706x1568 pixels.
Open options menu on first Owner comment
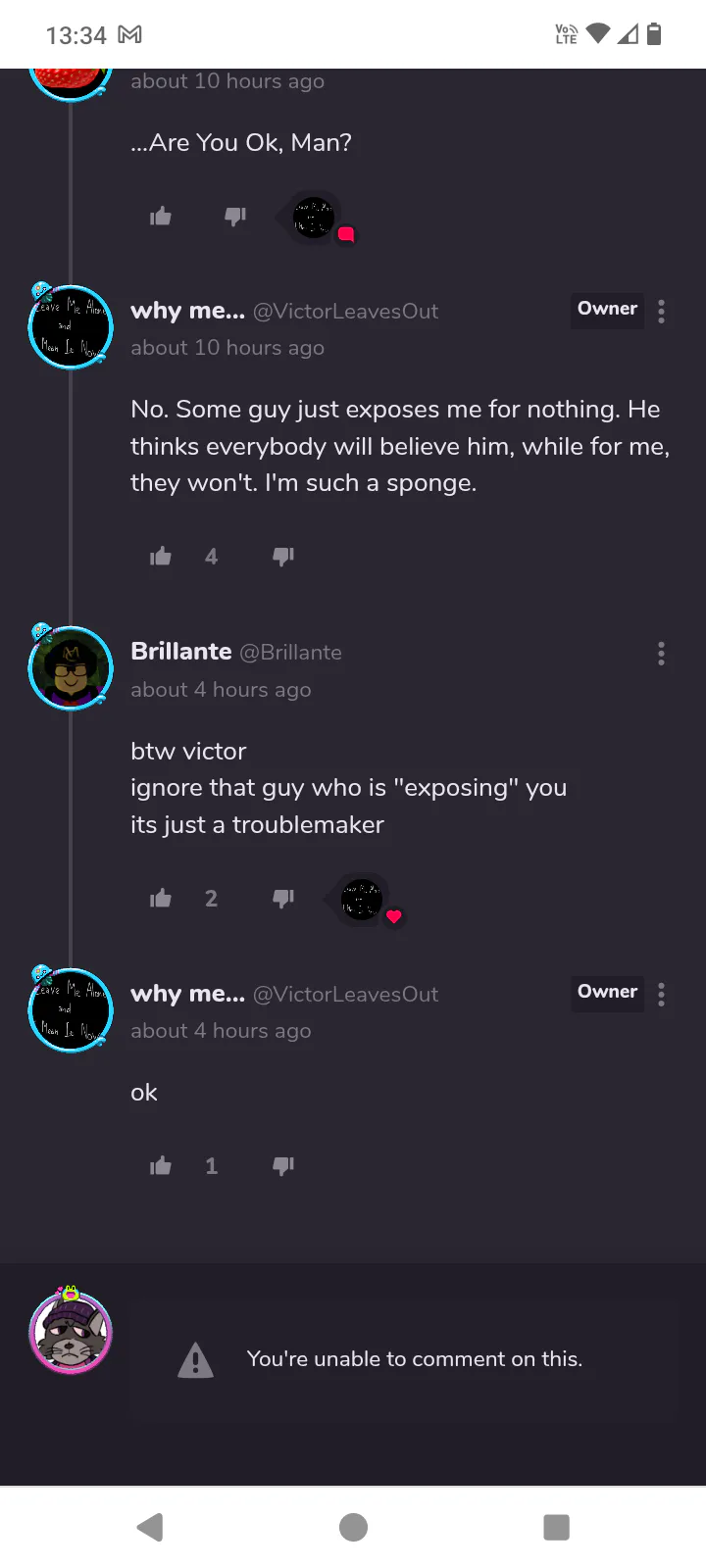pyautogui.click(x=662, y=312)
